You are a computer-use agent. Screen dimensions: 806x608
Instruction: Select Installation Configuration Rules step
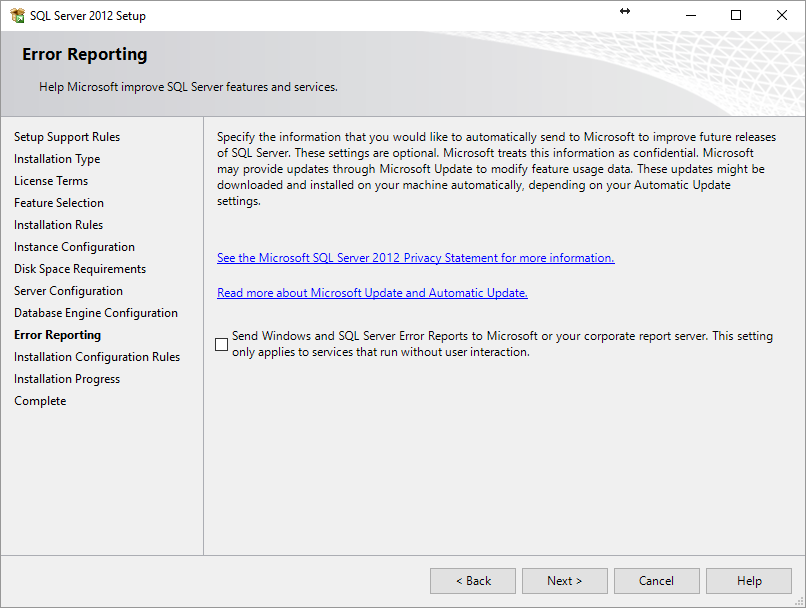(x=97, y=357)
